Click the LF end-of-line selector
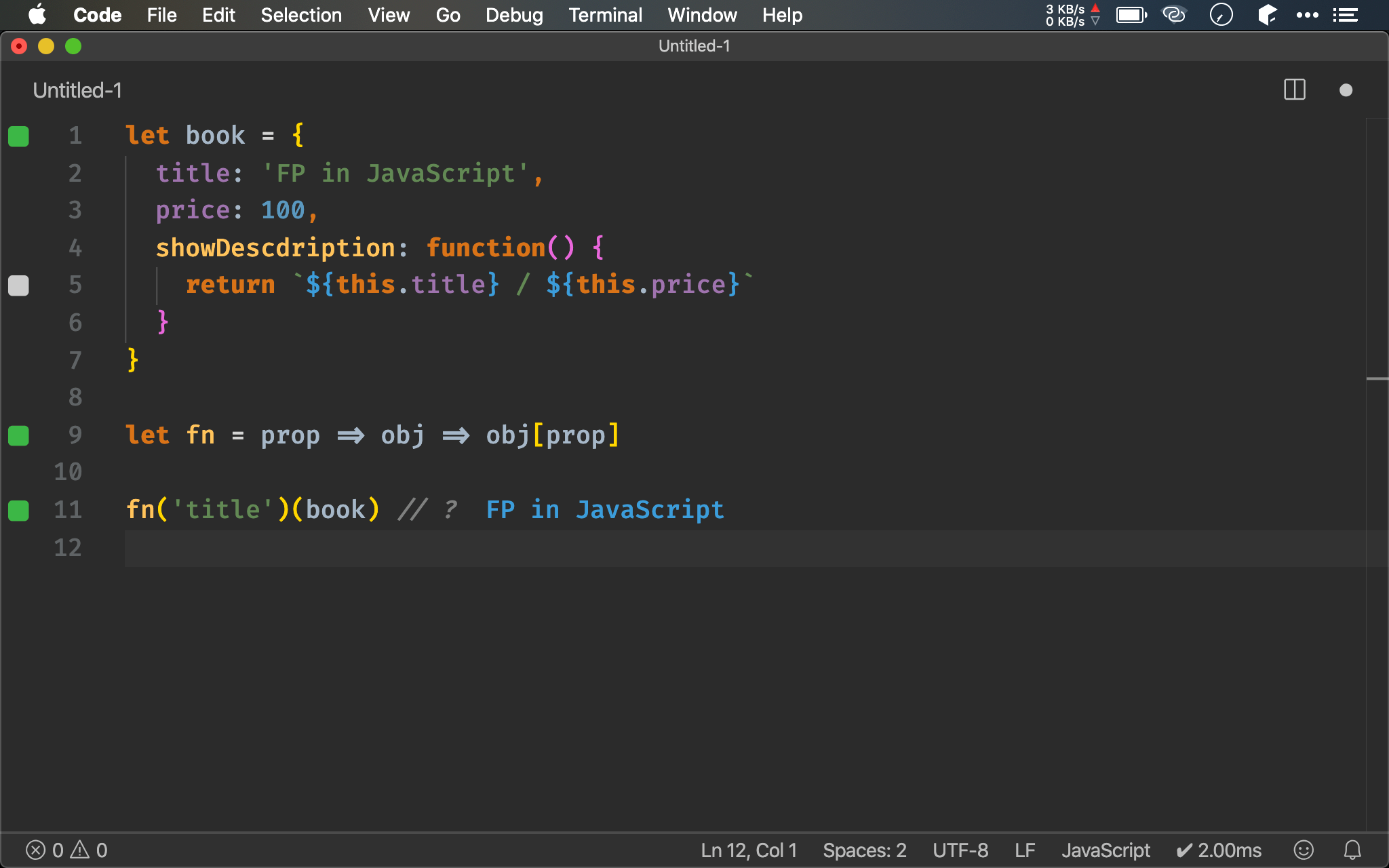Viewport: 1389px width, 868px height. (x=1024, y=850)
